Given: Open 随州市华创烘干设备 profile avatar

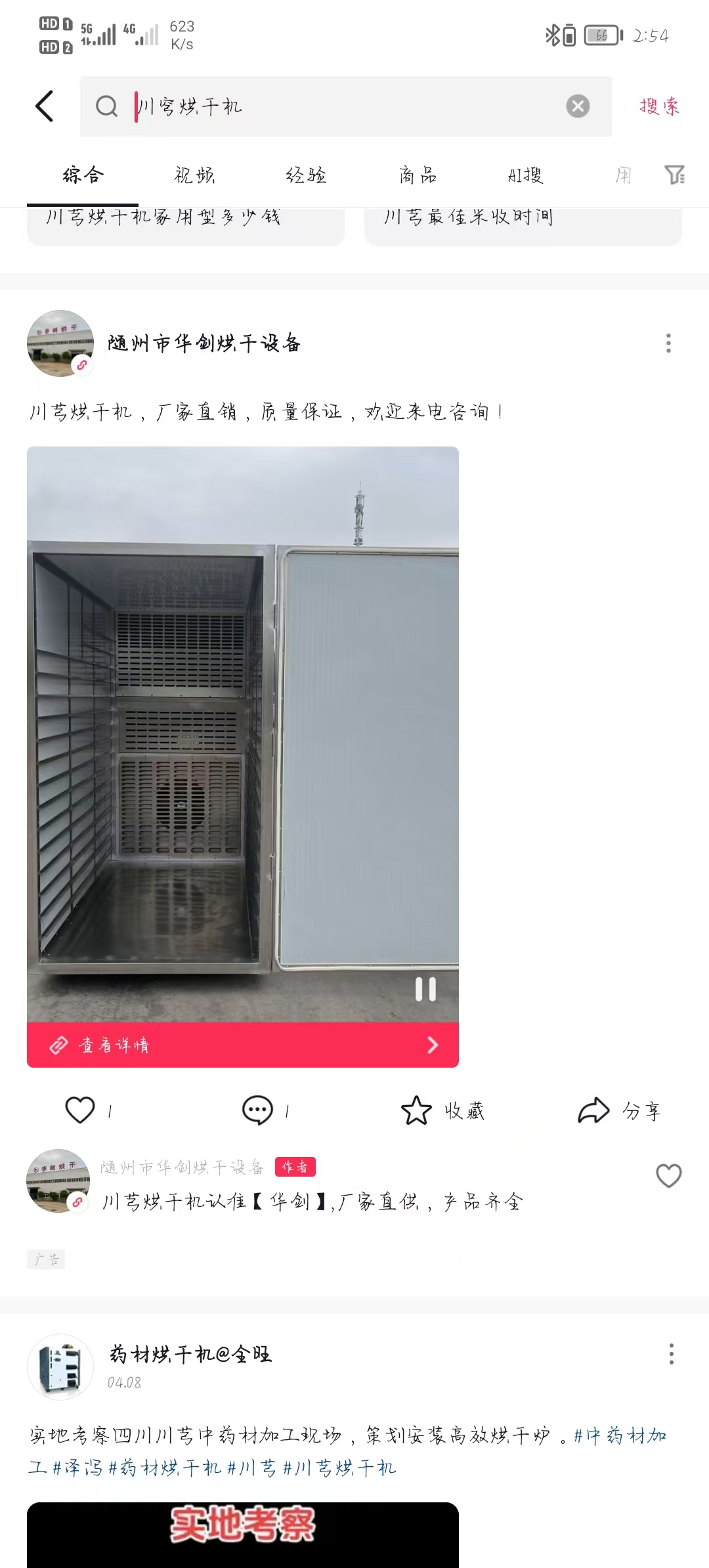Looking at the screenshot, I should coord(60,343).
